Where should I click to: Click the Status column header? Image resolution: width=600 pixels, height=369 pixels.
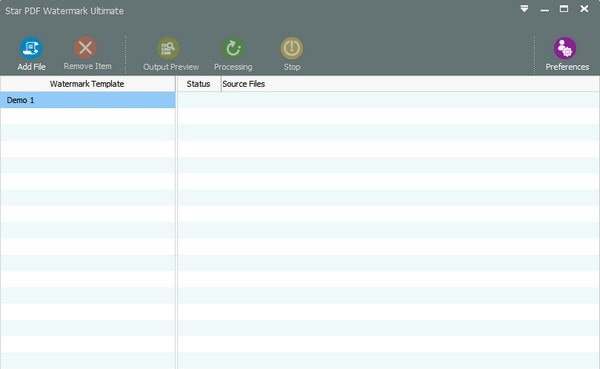tap(198, 84)
